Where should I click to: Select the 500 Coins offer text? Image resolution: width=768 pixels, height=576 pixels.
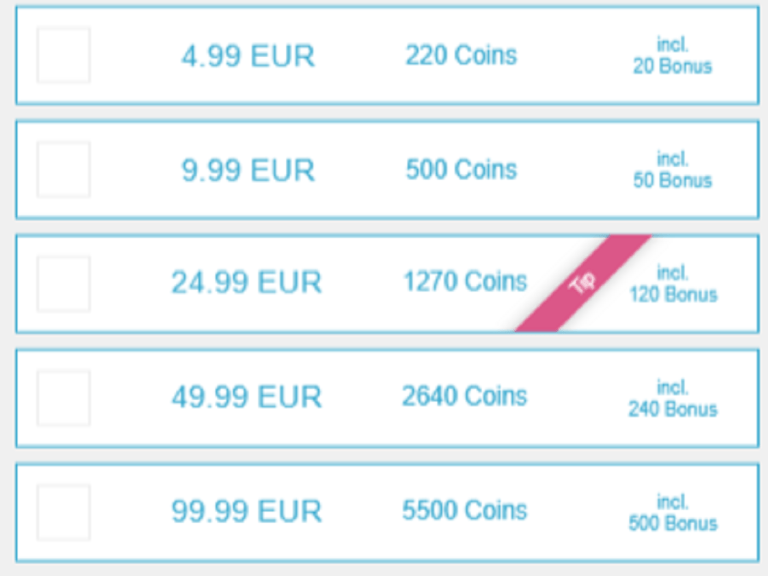[x=461, y=169]
